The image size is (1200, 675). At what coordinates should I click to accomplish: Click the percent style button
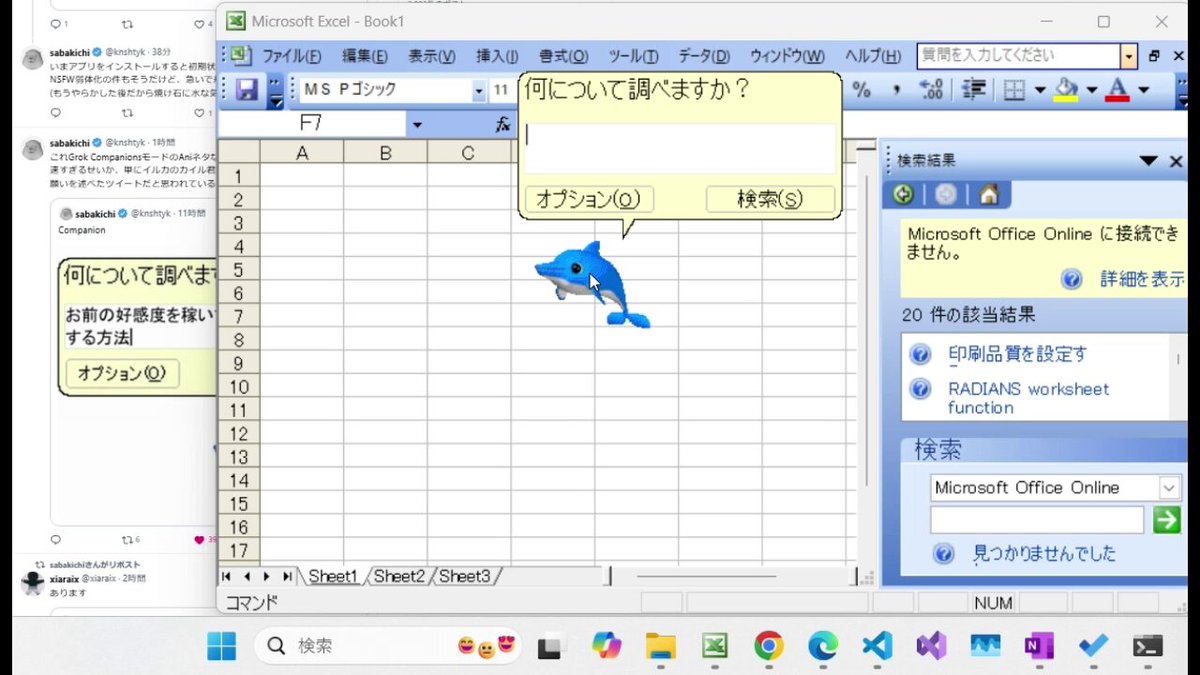[861, 90]
